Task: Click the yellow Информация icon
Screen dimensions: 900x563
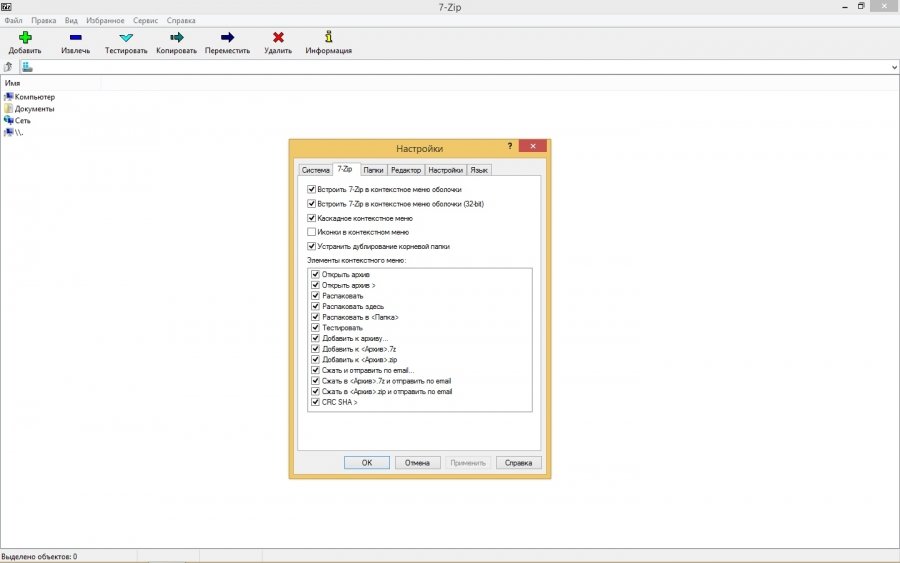Action: [328, 37]
